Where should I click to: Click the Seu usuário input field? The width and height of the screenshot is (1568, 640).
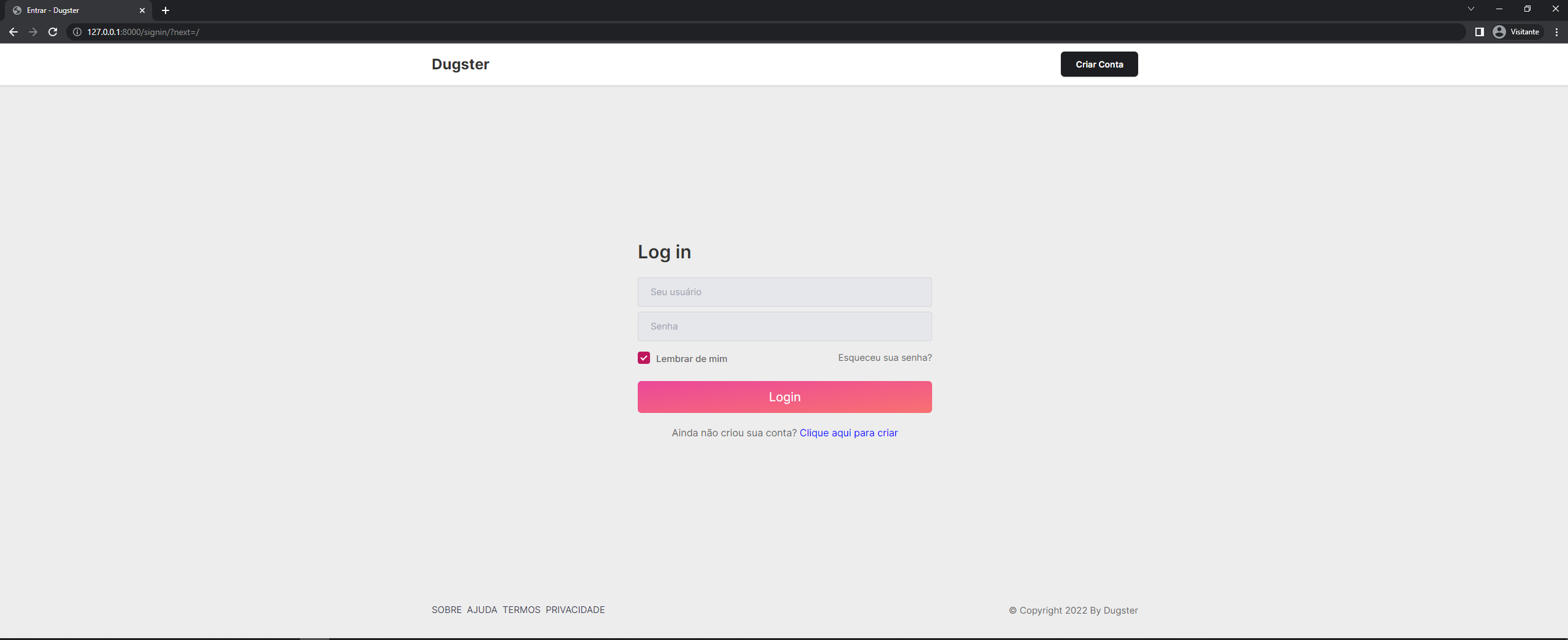coord(784,291)
